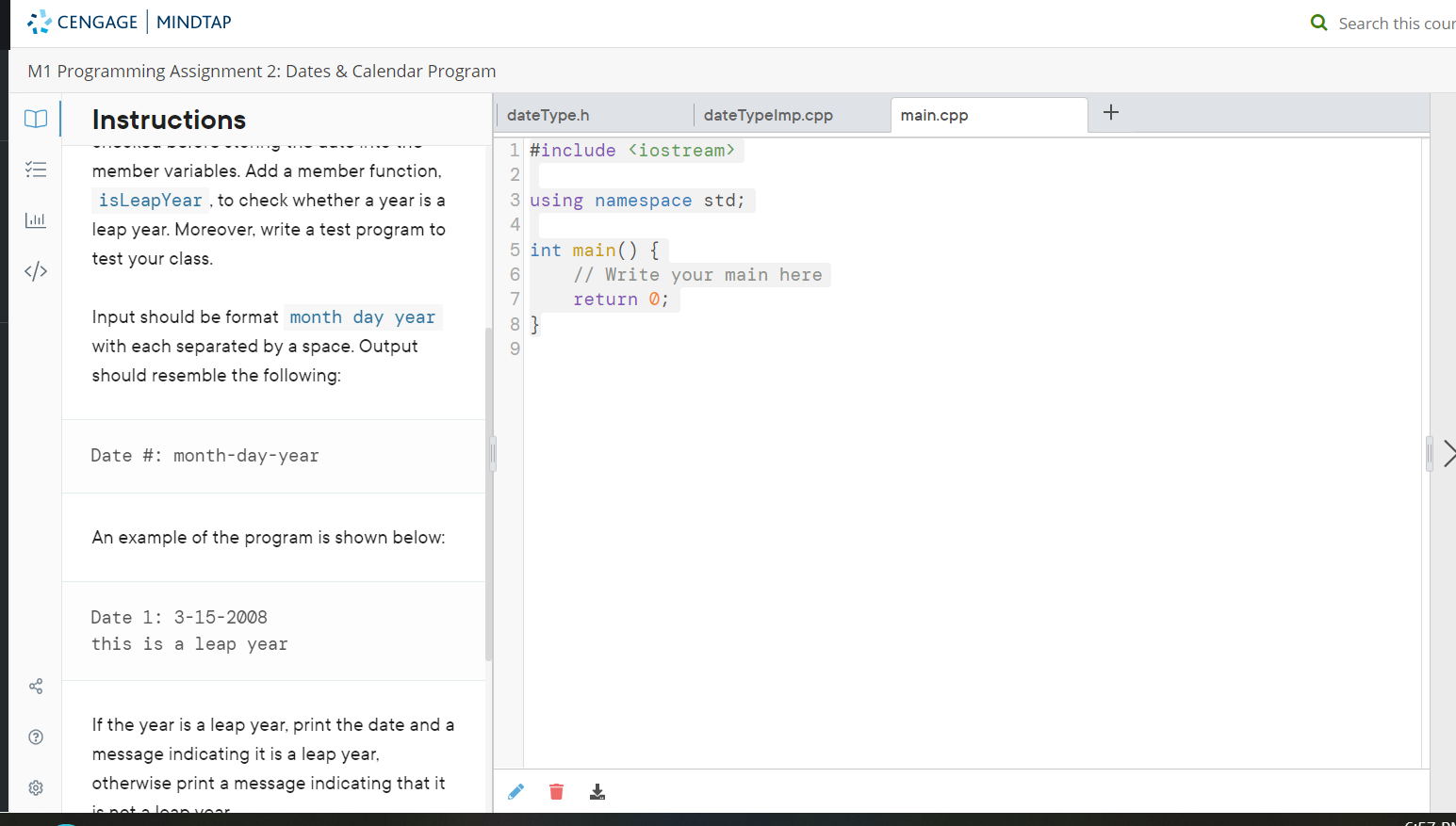Open the help question mark icon

click(36, 737)
